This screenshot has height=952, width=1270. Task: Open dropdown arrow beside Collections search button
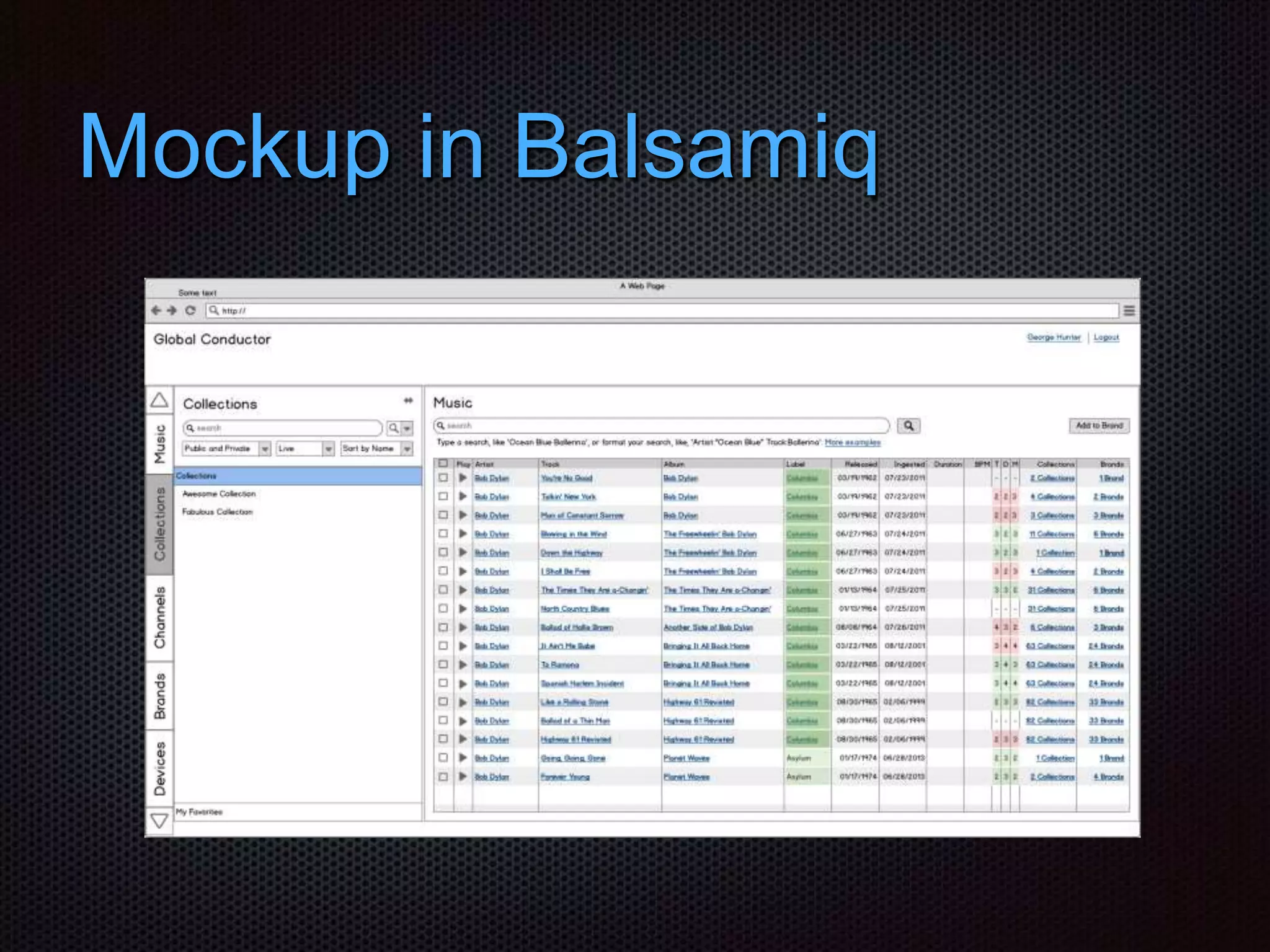point(407,428)
